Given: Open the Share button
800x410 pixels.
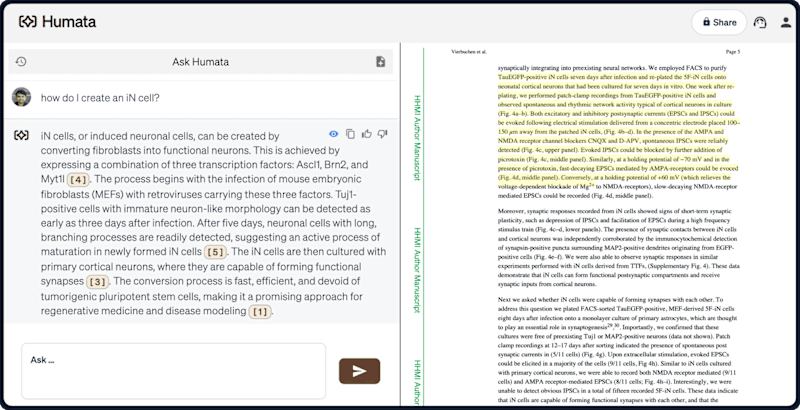Looking at the screenshot, I should coord(719,22).
